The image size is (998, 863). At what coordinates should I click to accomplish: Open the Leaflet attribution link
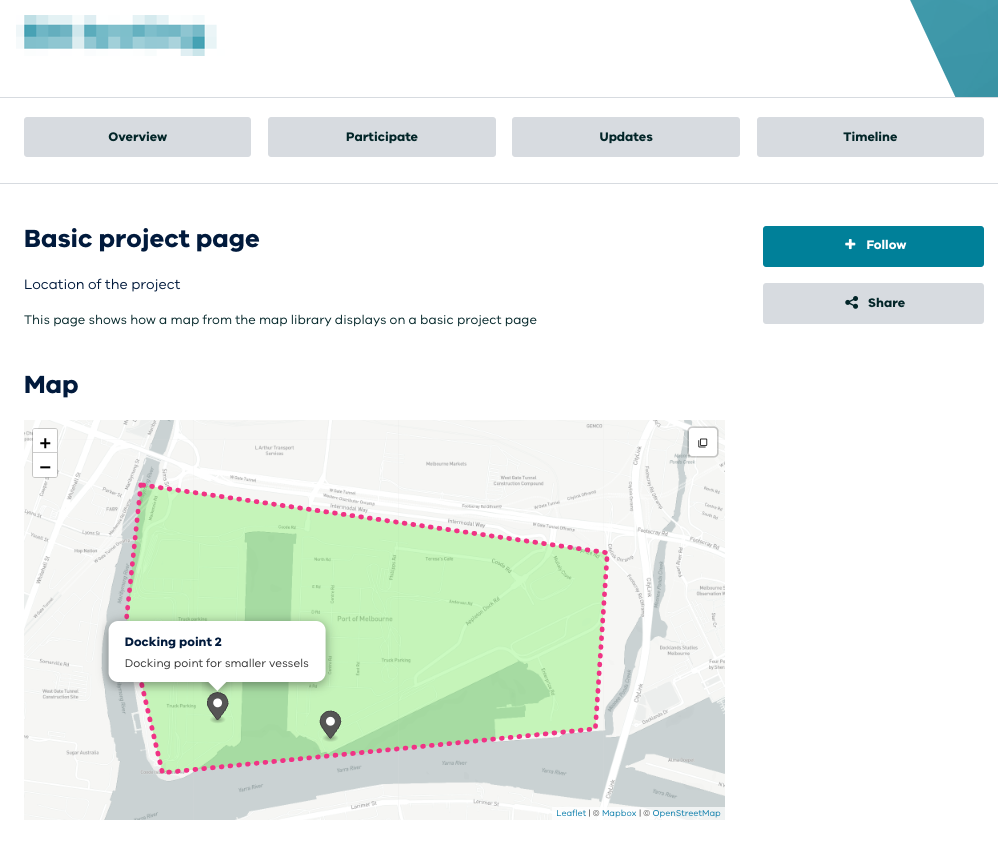pos(571,814)
